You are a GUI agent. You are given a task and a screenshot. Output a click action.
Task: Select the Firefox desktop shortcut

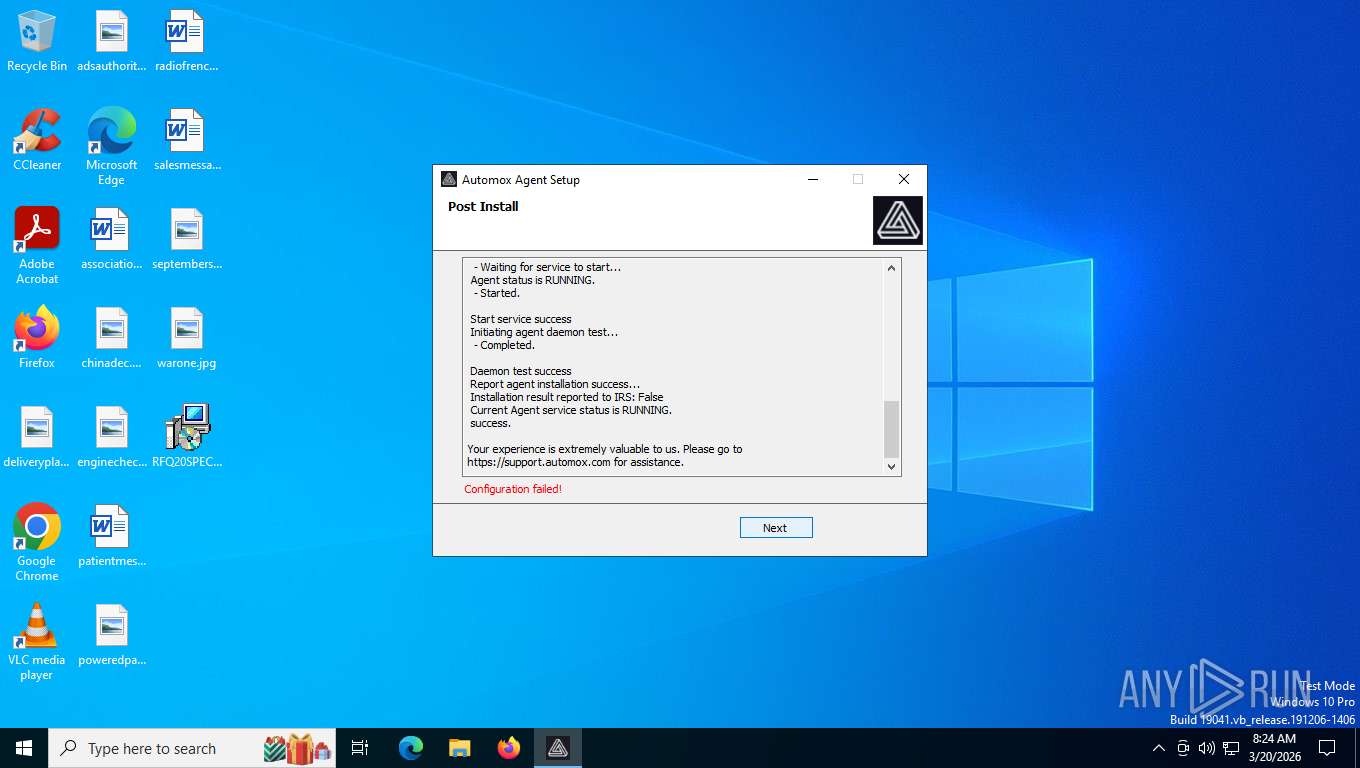pos(37,338)
